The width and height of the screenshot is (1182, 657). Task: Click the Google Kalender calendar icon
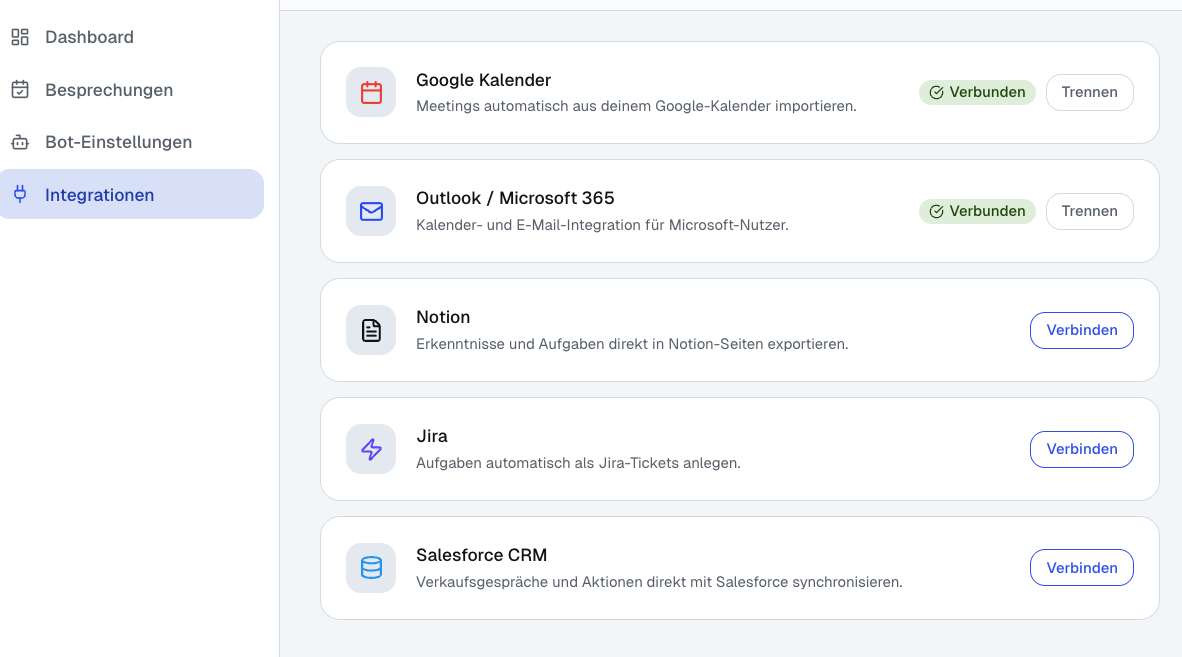click(x=370, y=92)
